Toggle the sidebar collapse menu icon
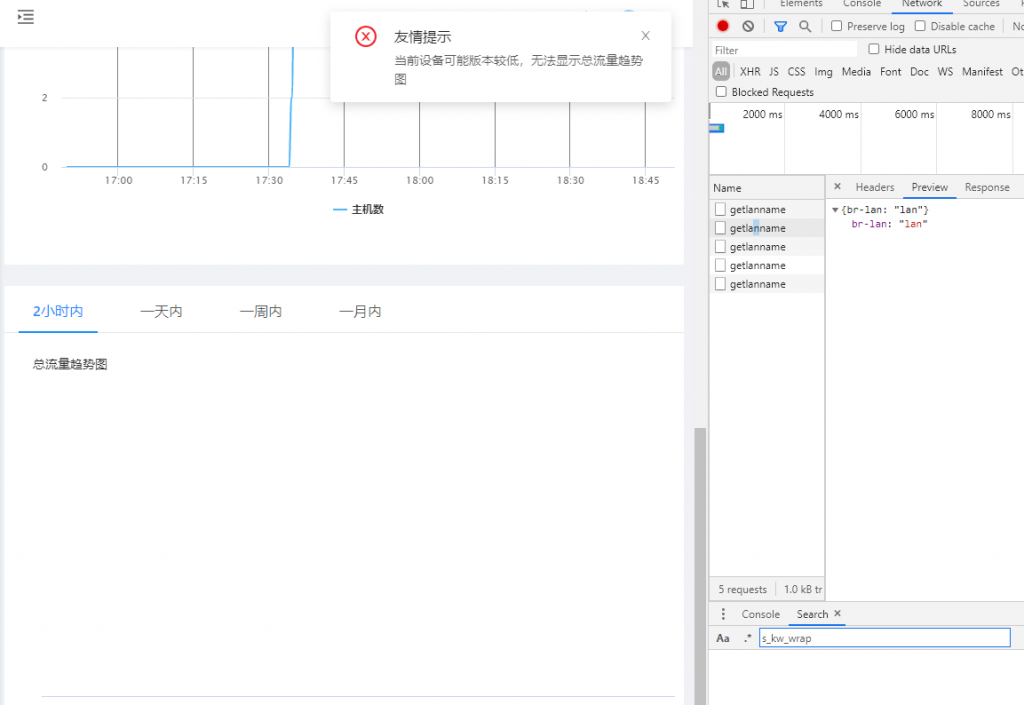 pyautogui.click(x=25, y=17)
